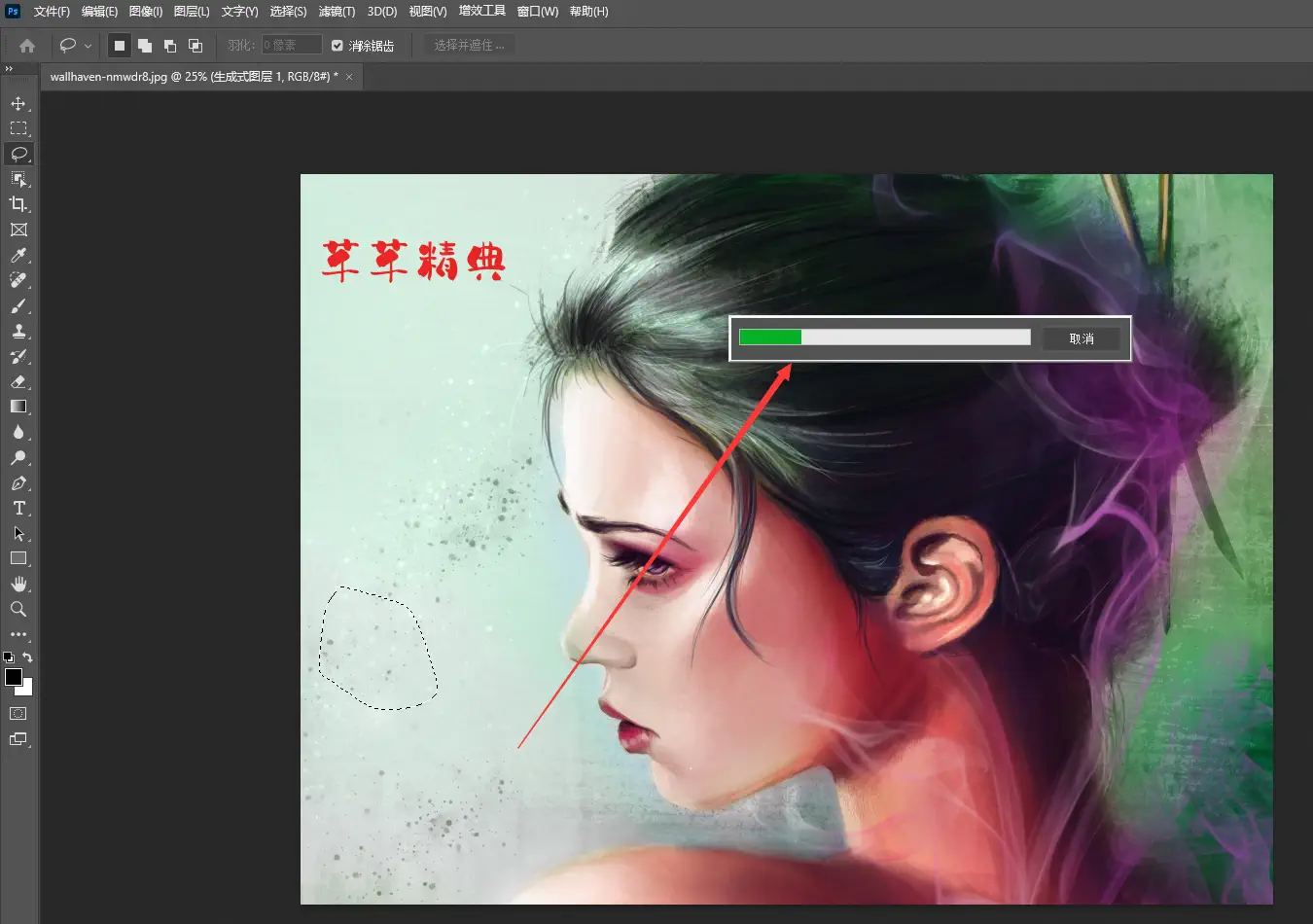The width and height of the screenshot is (1313, 924).
Task: Select the Brush tool
Action: point(18,305)
